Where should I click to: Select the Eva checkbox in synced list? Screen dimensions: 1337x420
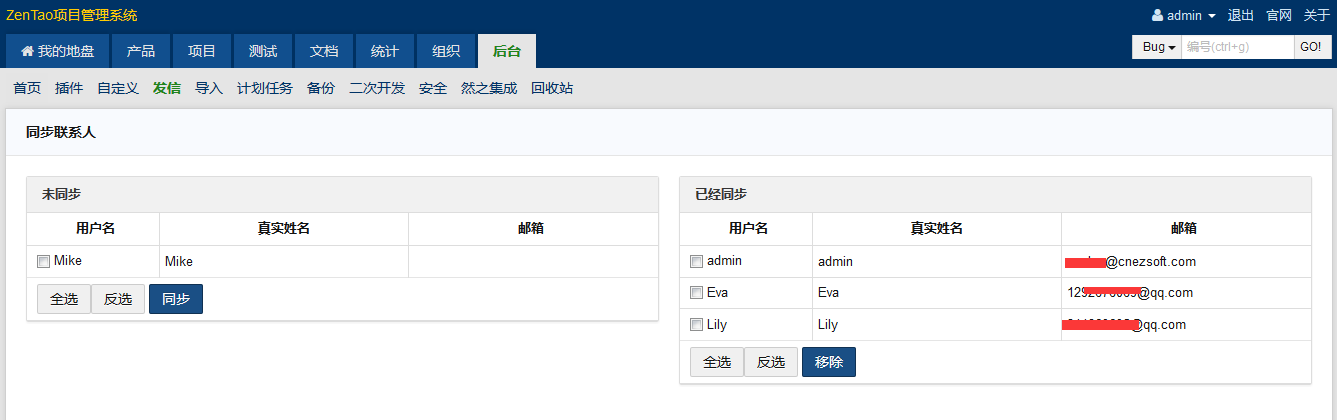[696, 293]
